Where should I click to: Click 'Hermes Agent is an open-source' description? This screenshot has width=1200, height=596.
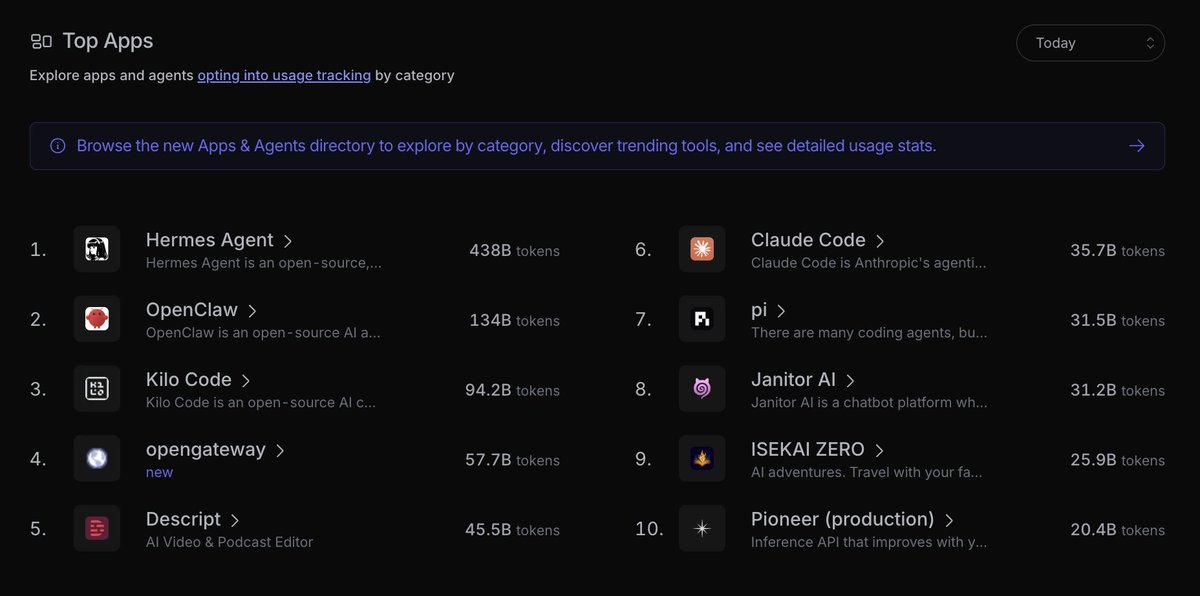pyautogui.click(x=264, y=263)
